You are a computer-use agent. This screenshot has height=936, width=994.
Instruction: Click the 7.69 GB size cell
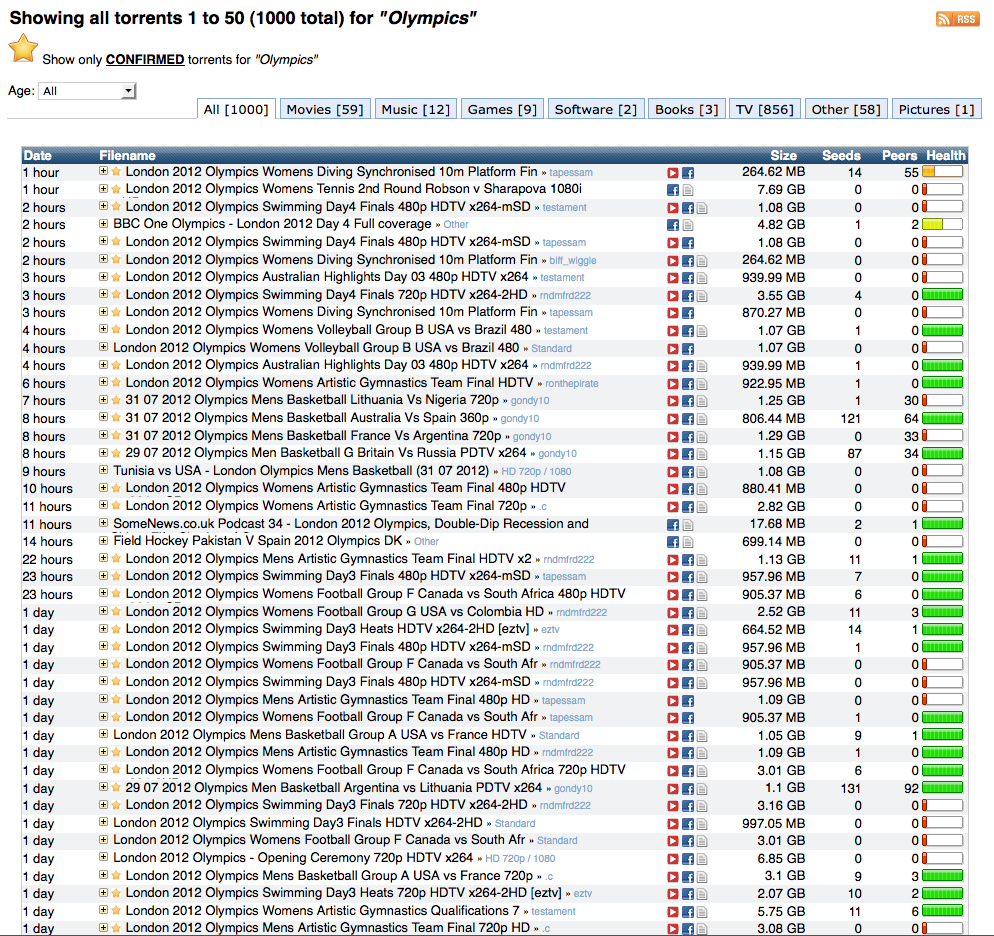781,189
